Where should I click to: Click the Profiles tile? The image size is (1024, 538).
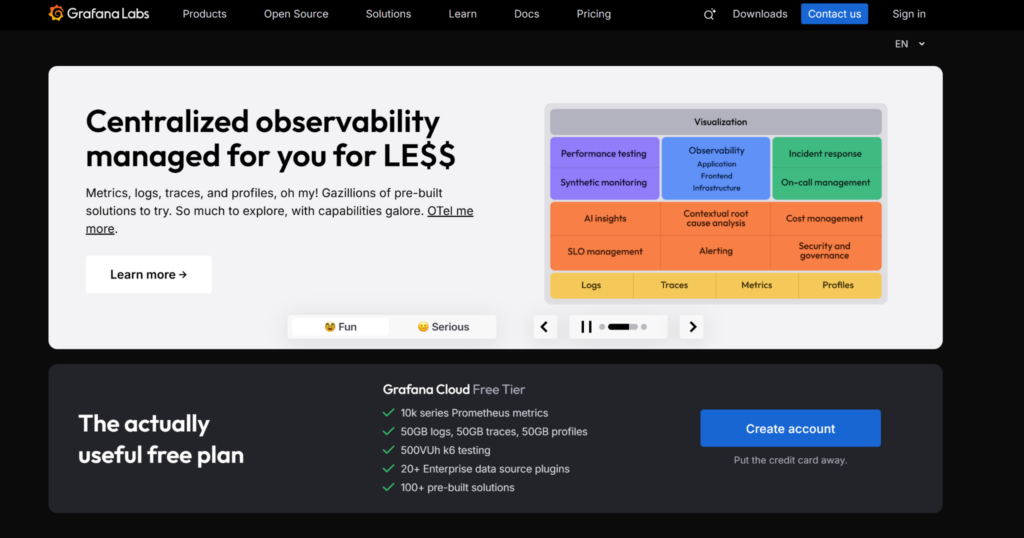[x=839, y=285]
